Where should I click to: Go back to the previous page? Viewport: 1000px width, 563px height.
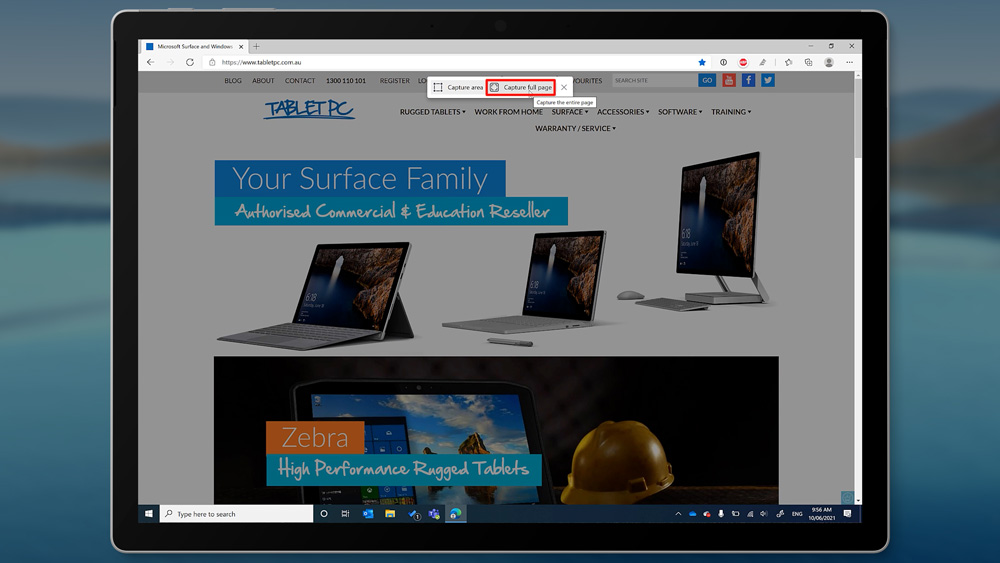click(x=151, y=62)
